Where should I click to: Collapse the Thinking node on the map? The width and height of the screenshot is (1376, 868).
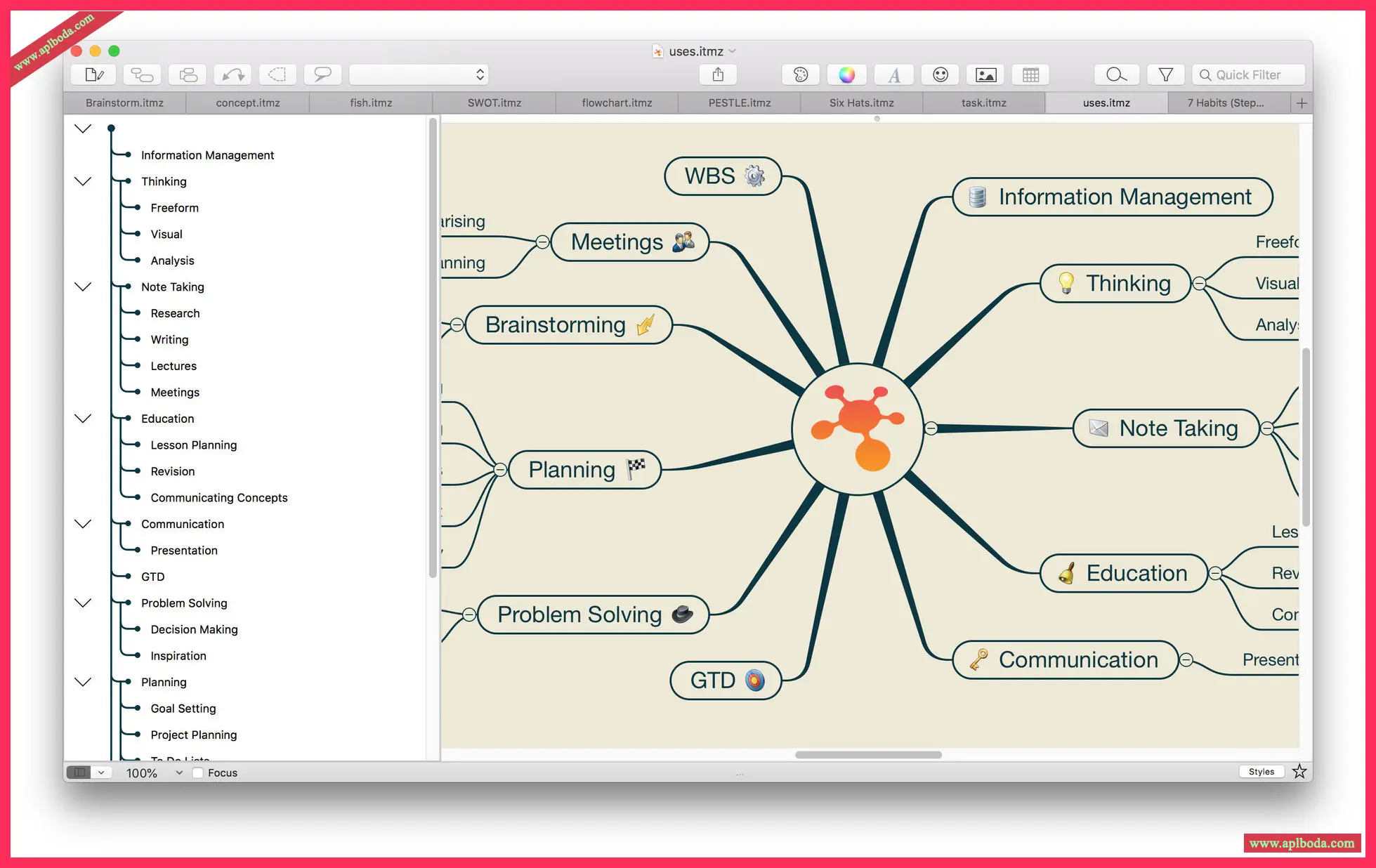1199,283
